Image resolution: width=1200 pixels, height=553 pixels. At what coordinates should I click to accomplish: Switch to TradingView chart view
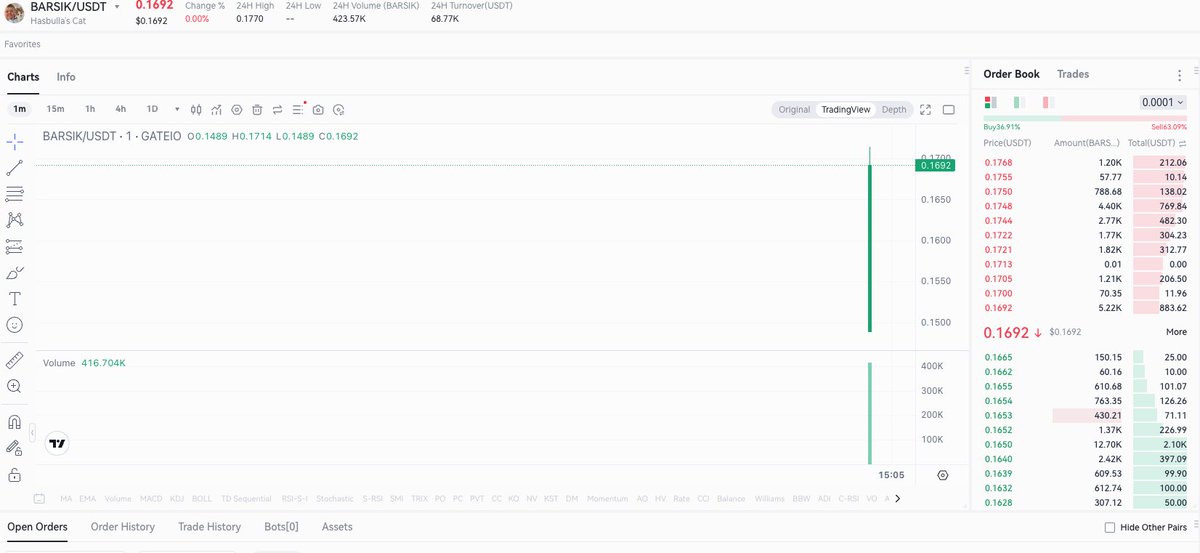(846, 110)
